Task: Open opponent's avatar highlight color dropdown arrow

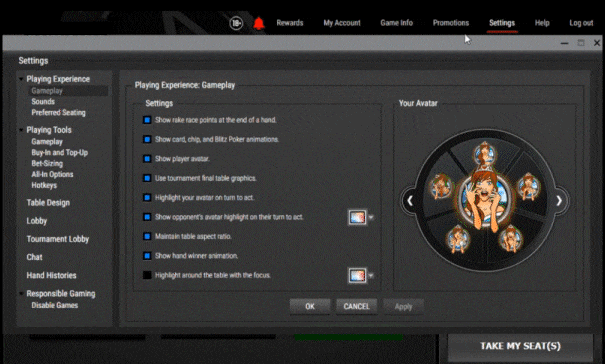Action: pos(371,217)
